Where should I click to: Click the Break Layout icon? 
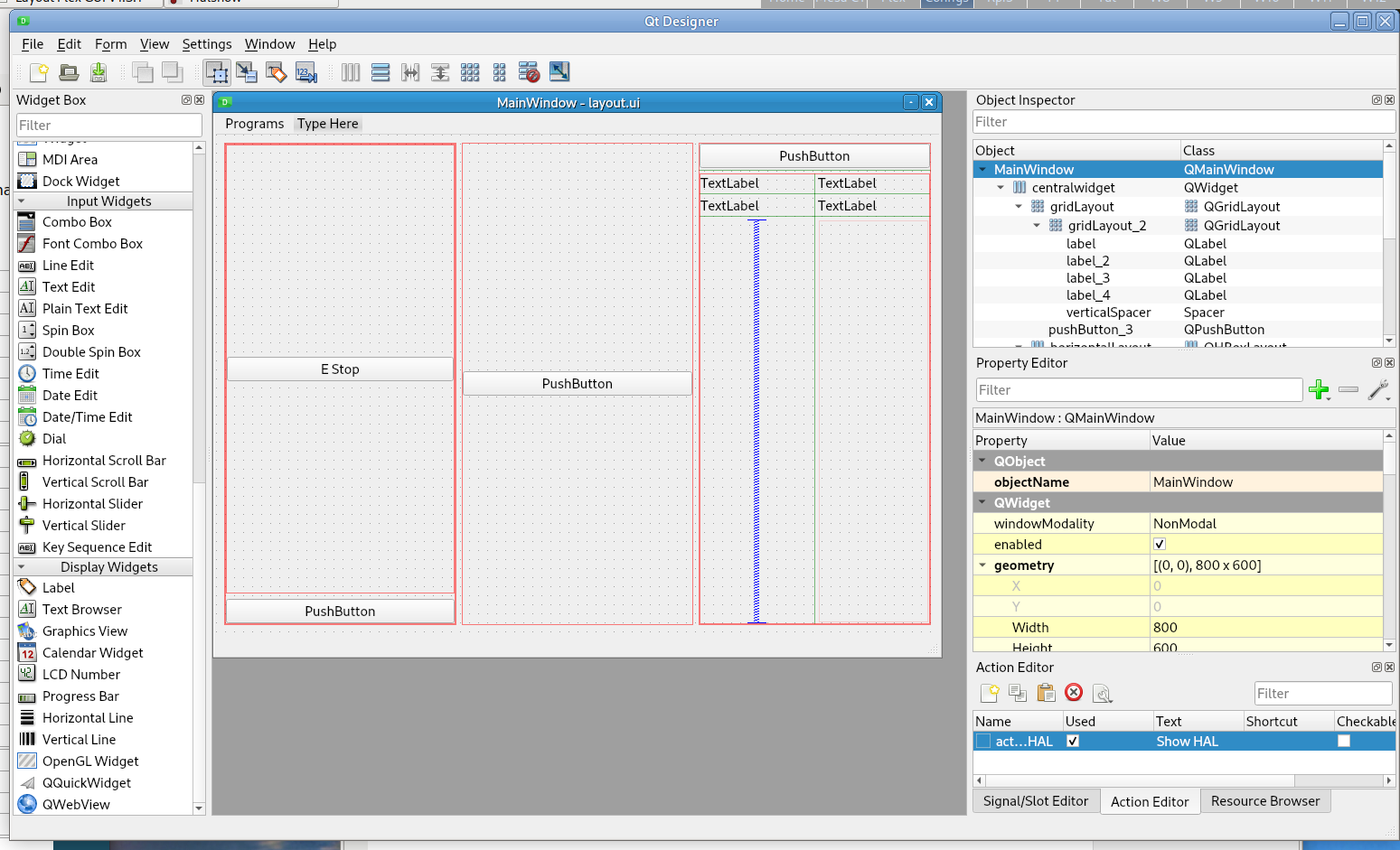pyautogui.click(x=529, y=72)
